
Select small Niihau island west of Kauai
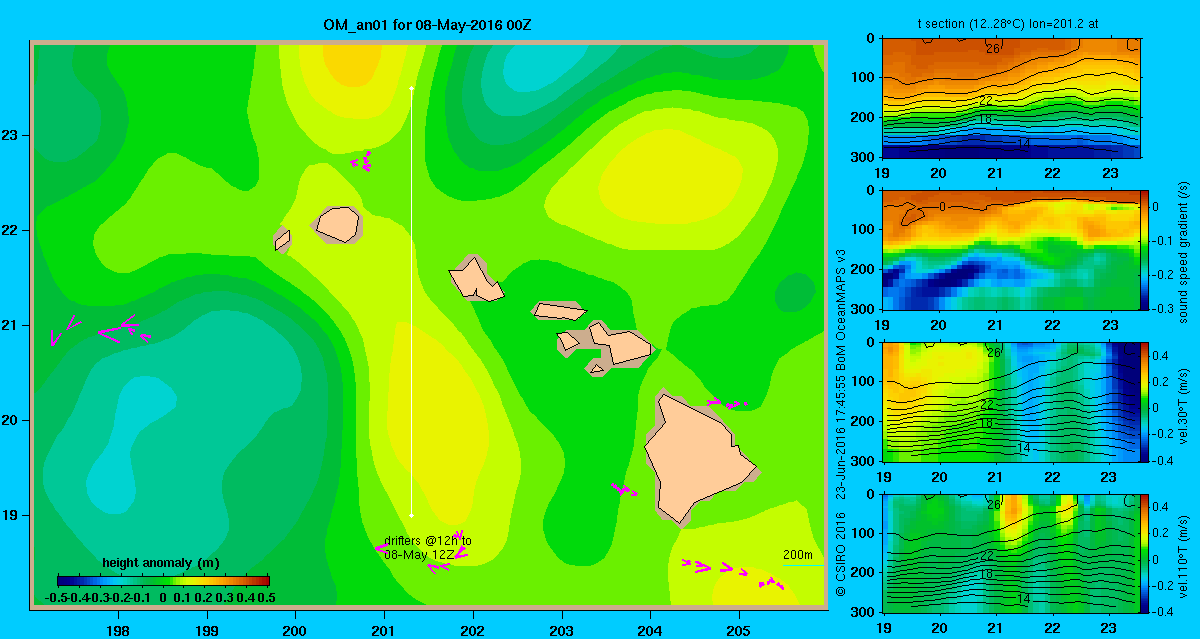coord(282,240)
